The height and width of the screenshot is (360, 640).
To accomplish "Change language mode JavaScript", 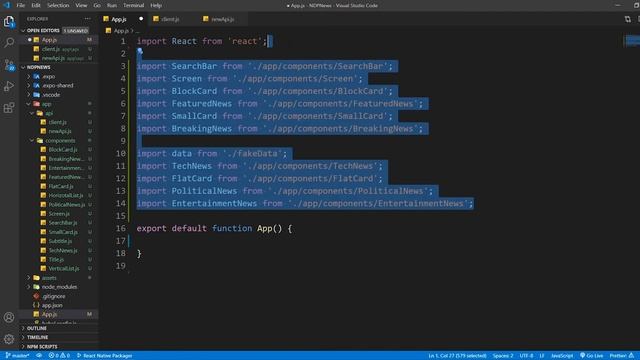I will click(x=562, y=356).
